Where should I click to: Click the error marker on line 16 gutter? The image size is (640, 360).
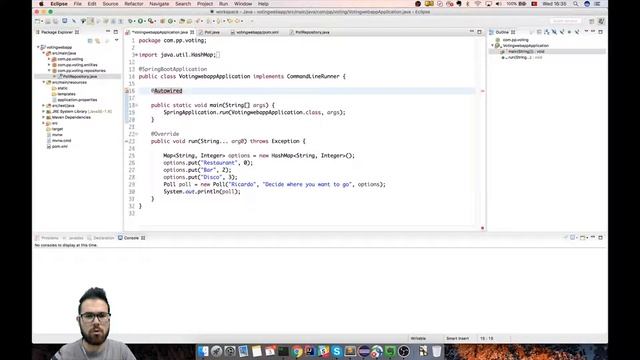(x=127, y=91)
